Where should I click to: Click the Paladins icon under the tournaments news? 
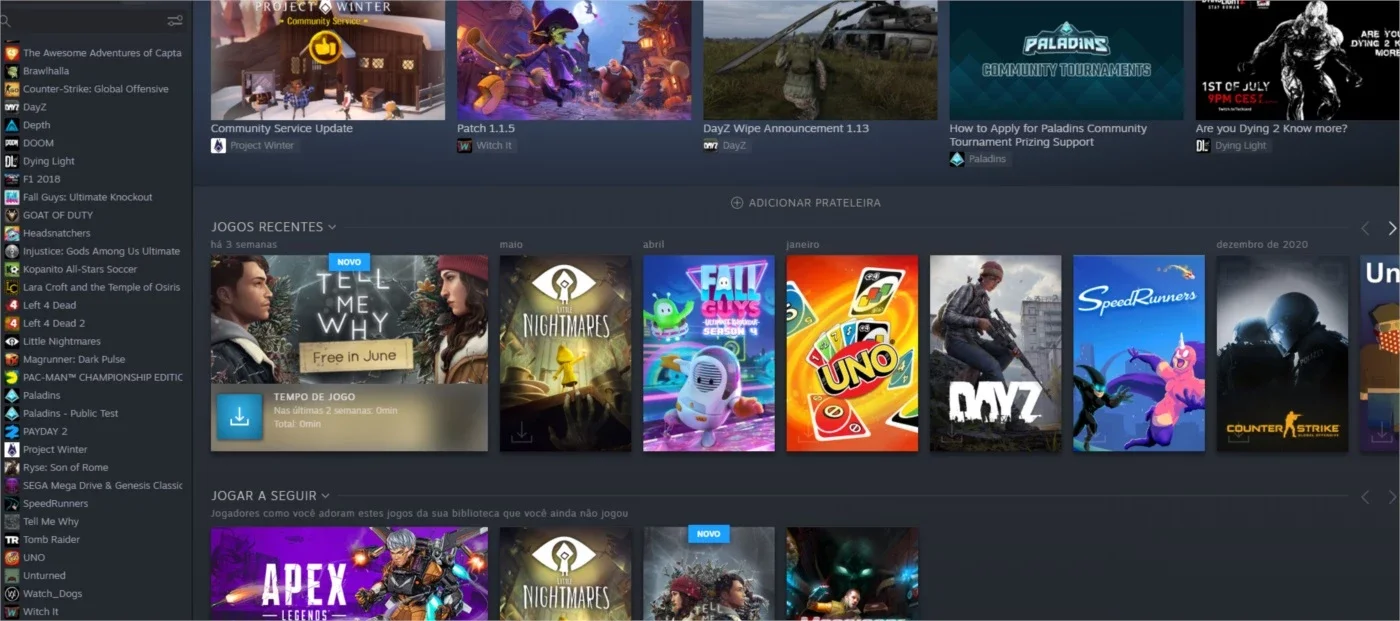[957, 159]
